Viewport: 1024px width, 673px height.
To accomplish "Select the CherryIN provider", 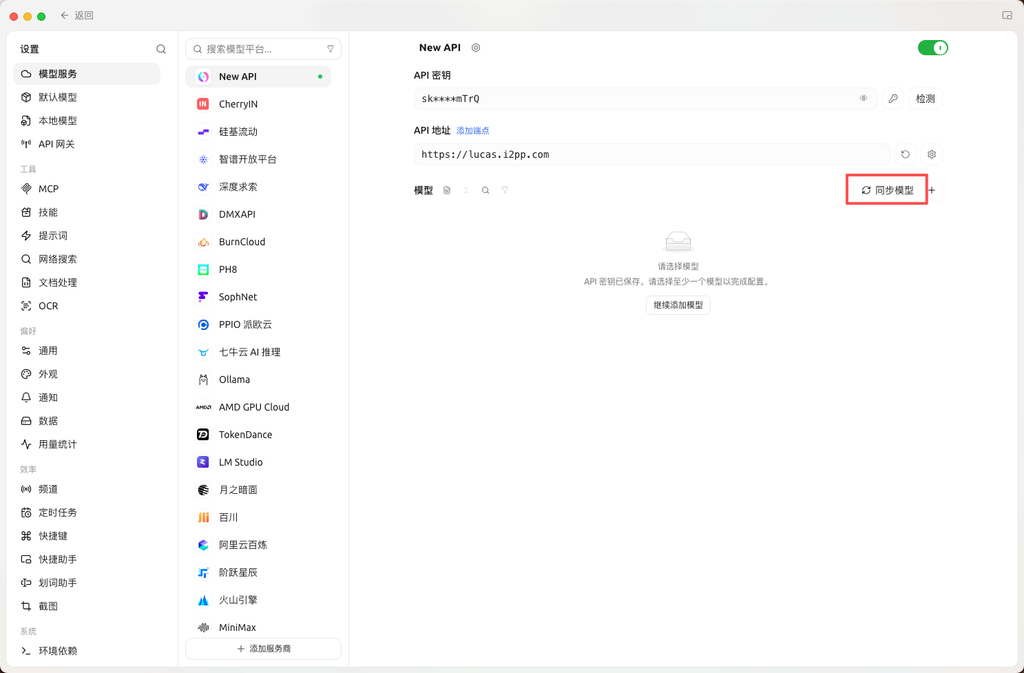I will click(x=258, y=104).
